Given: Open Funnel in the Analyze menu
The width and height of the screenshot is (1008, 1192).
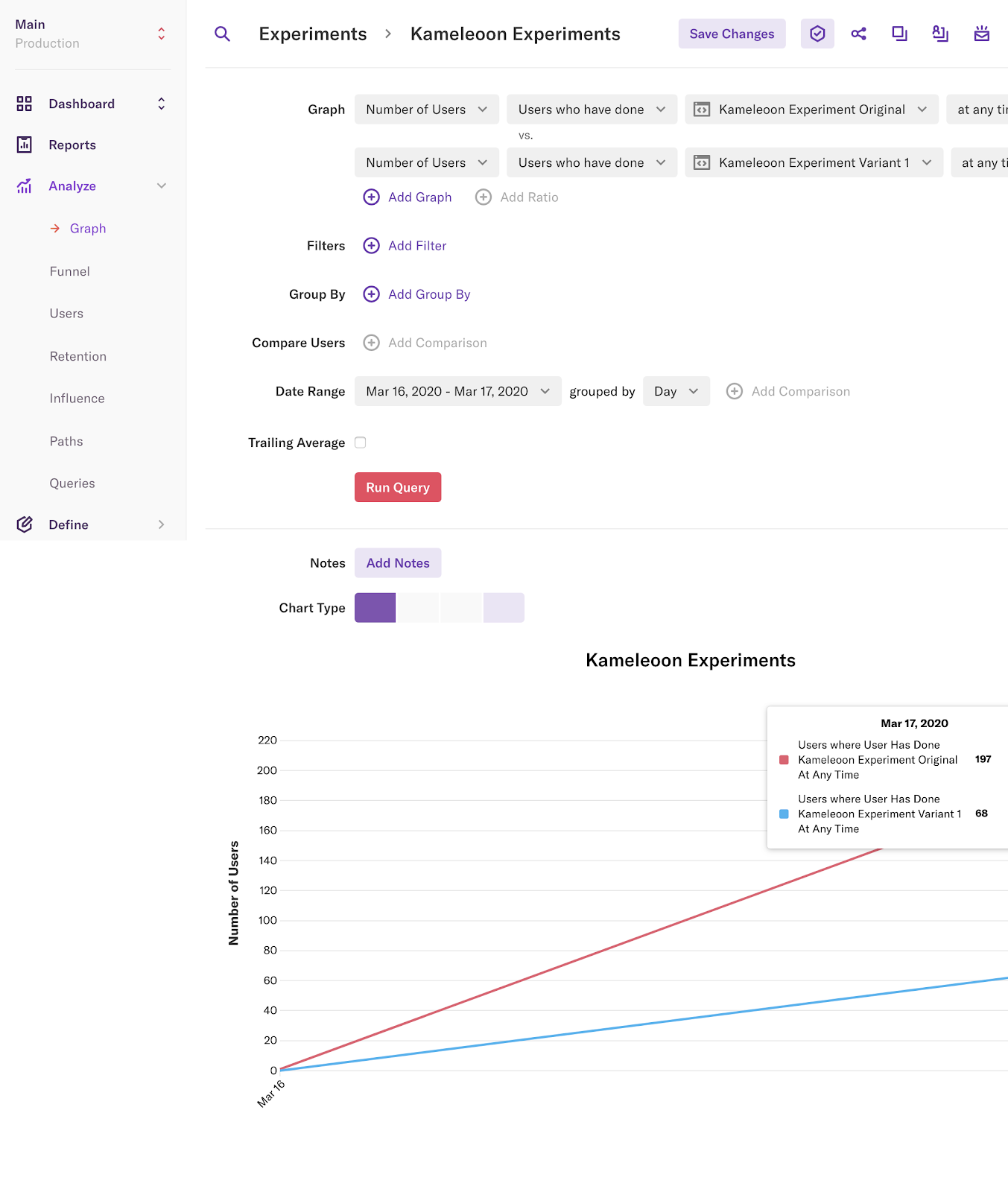Looking at the screenshot, I should [70, 272].
